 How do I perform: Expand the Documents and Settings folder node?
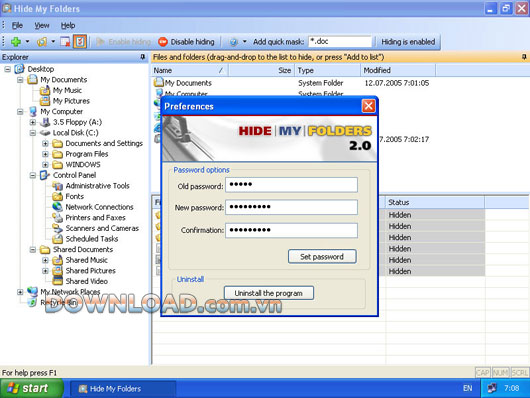point(45,143)
